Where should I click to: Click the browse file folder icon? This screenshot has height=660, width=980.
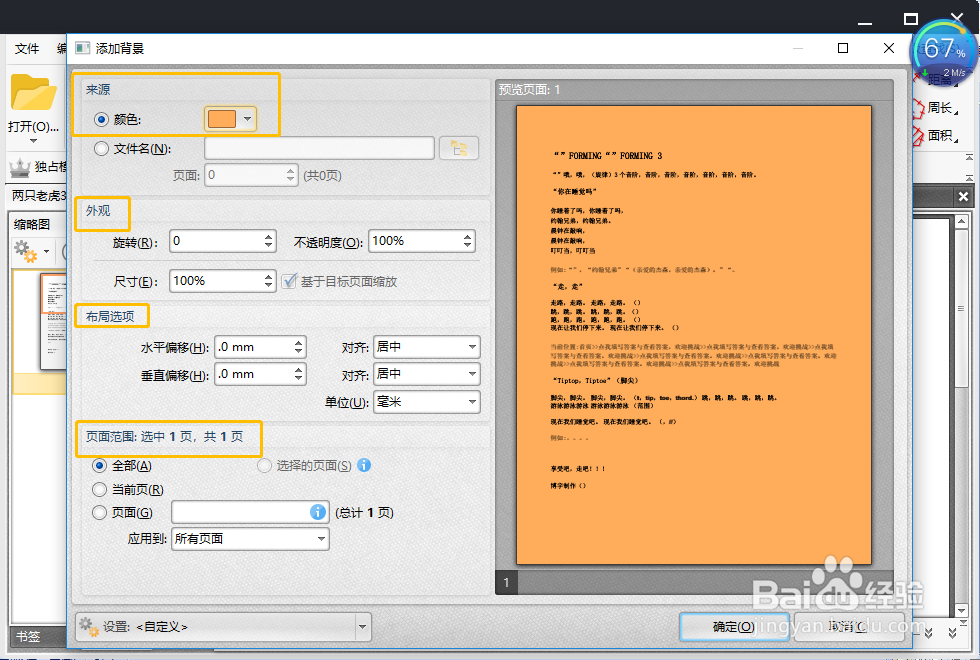click(459, 148)
